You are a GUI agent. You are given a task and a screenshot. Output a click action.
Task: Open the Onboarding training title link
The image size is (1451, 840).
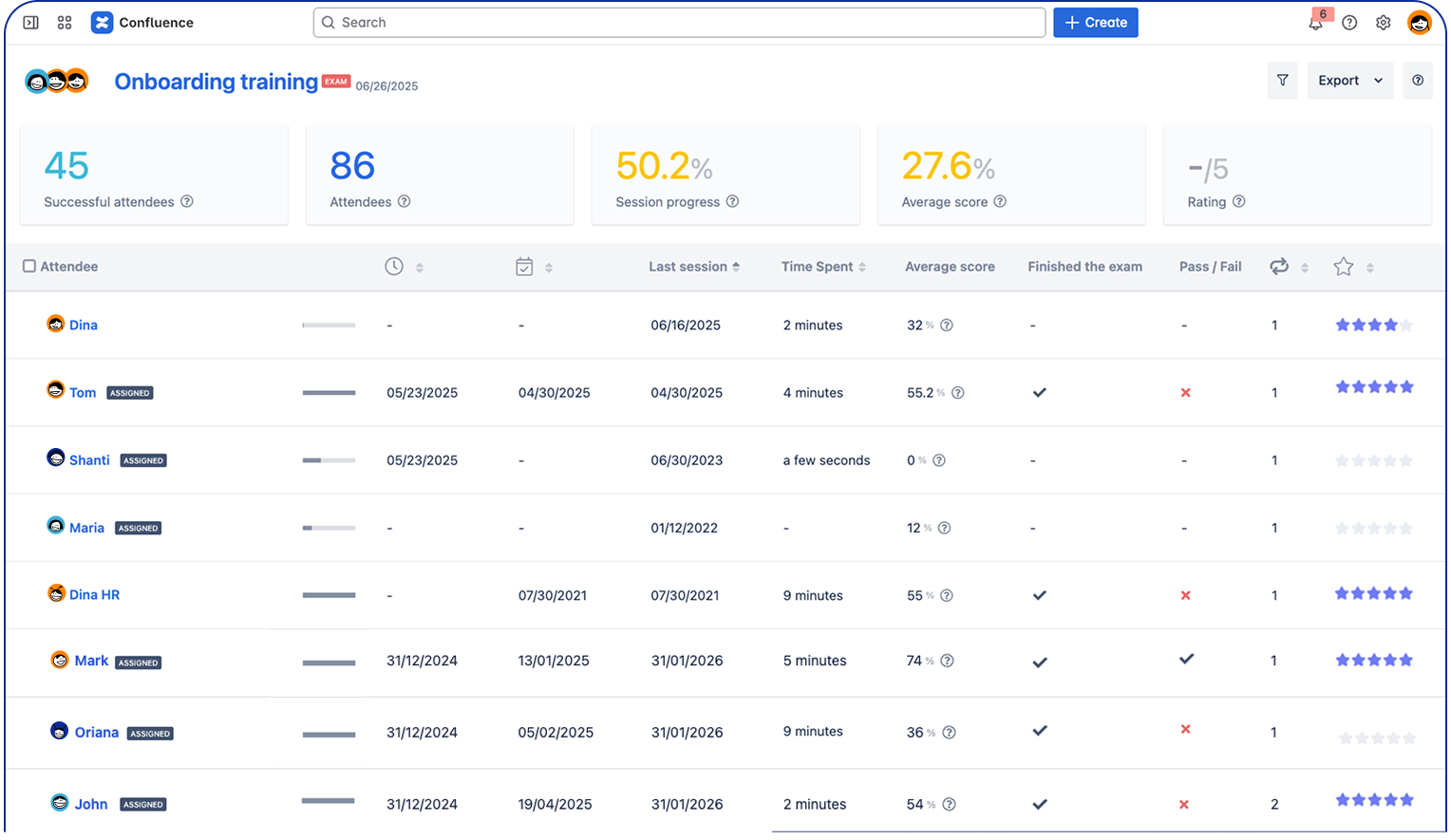coord(216,82)
